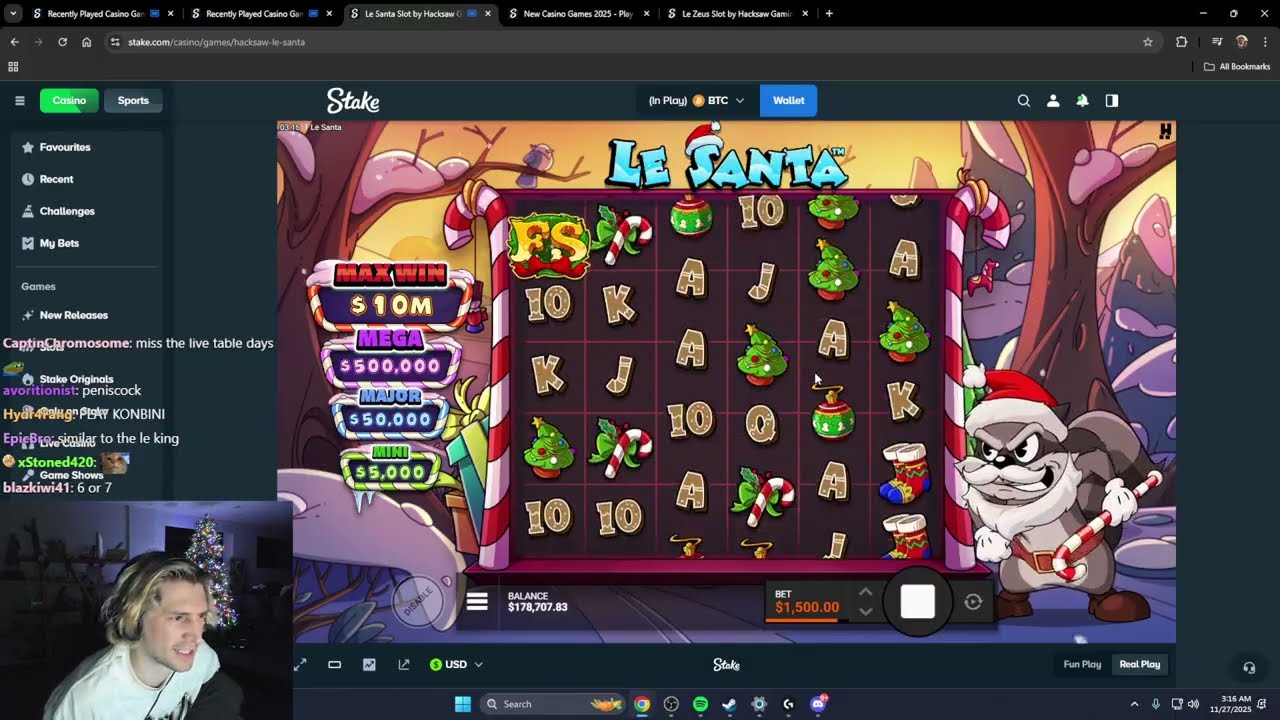Image resolution: width=1280 pixels, height=720 pixels.
Task: Open Challenges in the sidebar
Action: point(67,211)
